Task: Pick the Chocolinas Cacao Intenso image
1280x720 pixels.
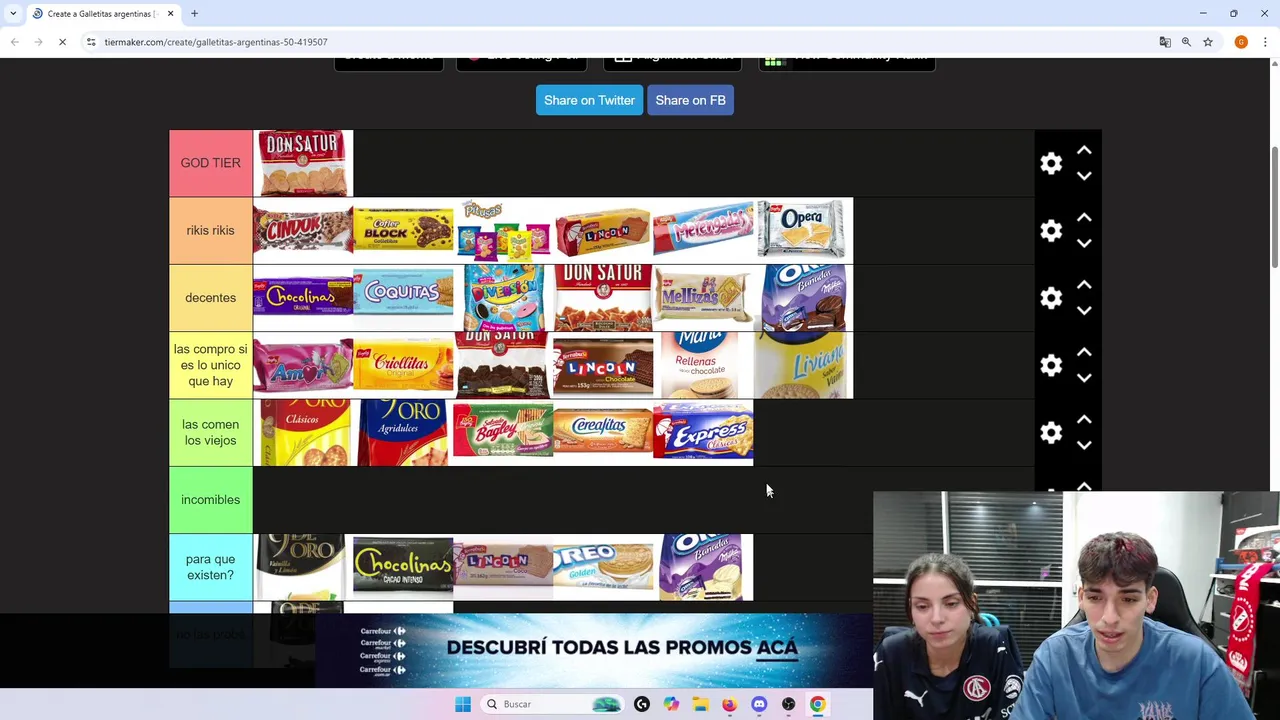Action: pos(403,567)
